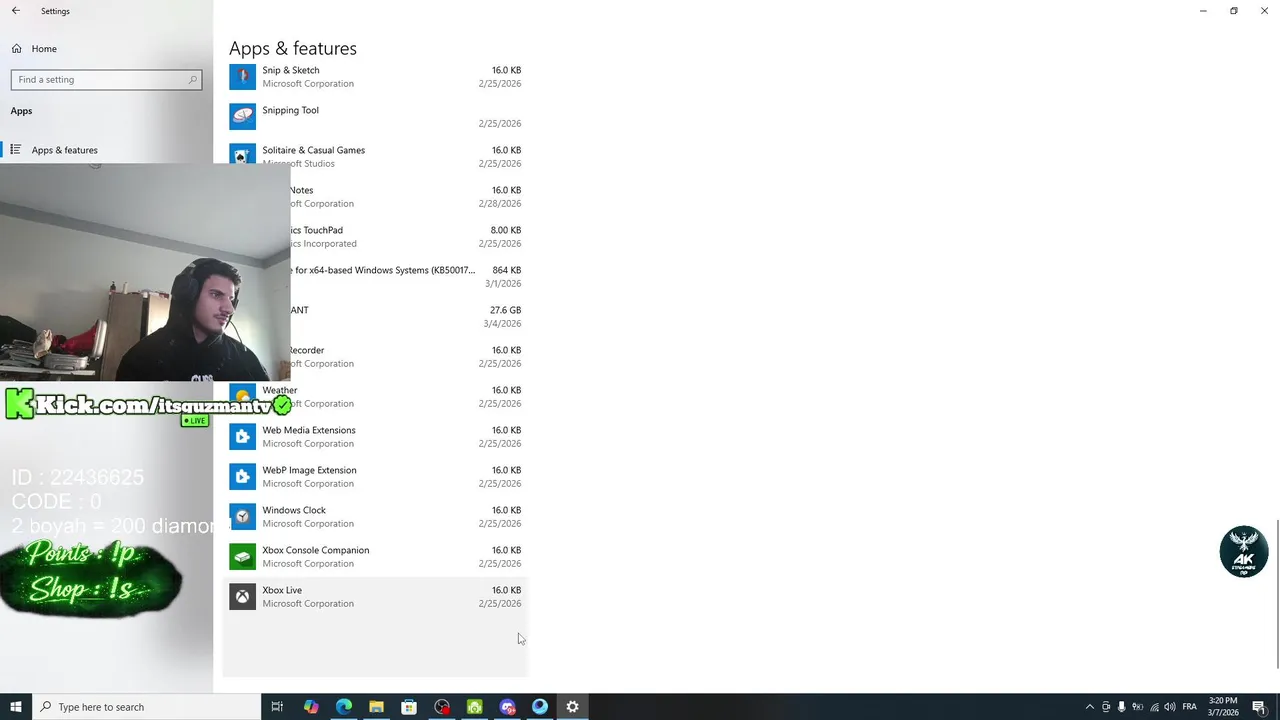Click the Apps & features page heading
The image size is (1280, 720).
click(293, 48)
